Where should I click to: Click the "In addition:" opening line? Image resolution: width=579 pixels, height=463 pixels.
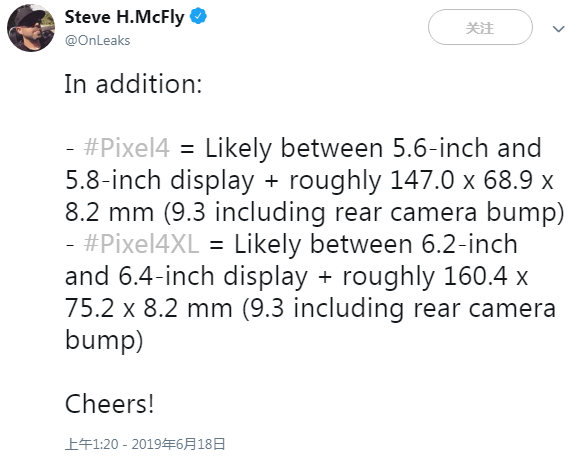133,84
